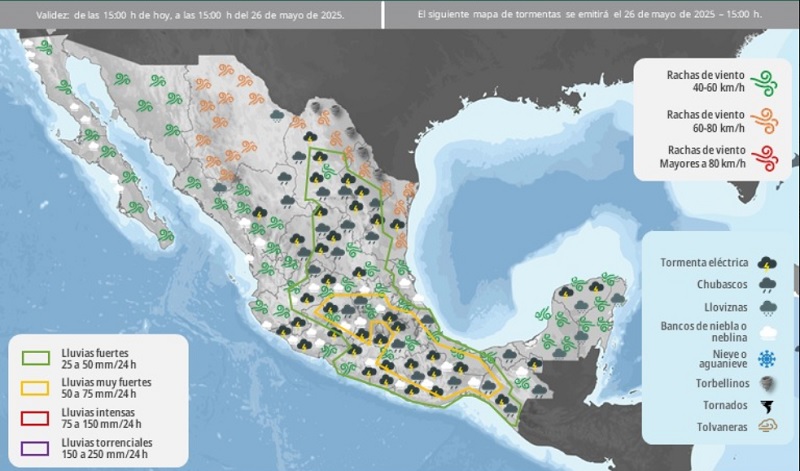This screenshot has height=471, width=800.
Task: Click the 'Lloviznas' legend label
Action: tap(726, 307)
